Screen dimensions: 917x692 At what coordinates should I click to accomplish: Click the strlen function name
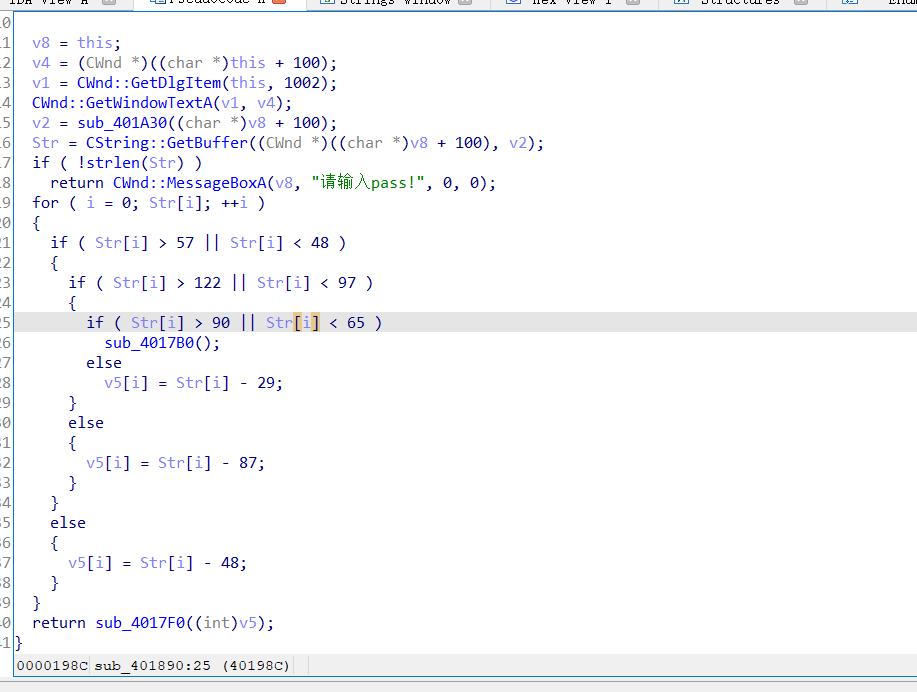tap(113, 163)
